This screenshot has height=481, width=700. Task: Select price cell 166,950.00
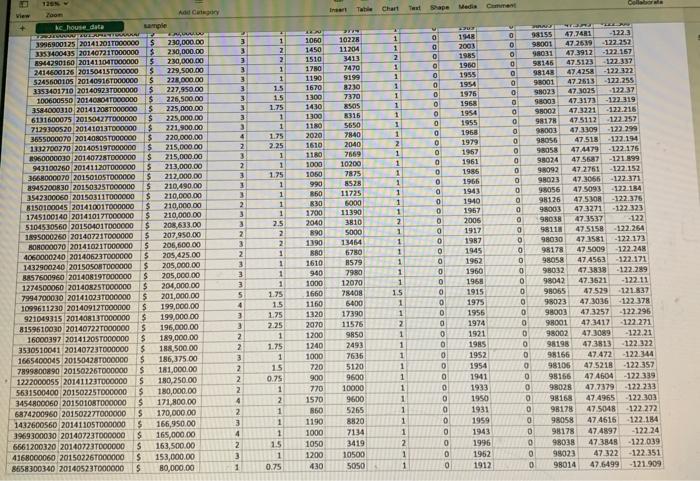(x=168, y=423)
